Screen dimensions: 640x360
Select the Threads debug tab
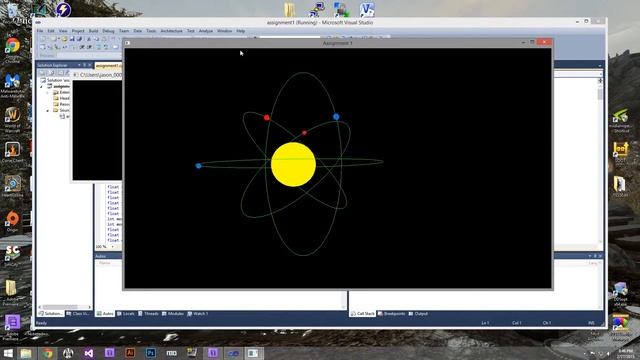click(x=148, y=313)
